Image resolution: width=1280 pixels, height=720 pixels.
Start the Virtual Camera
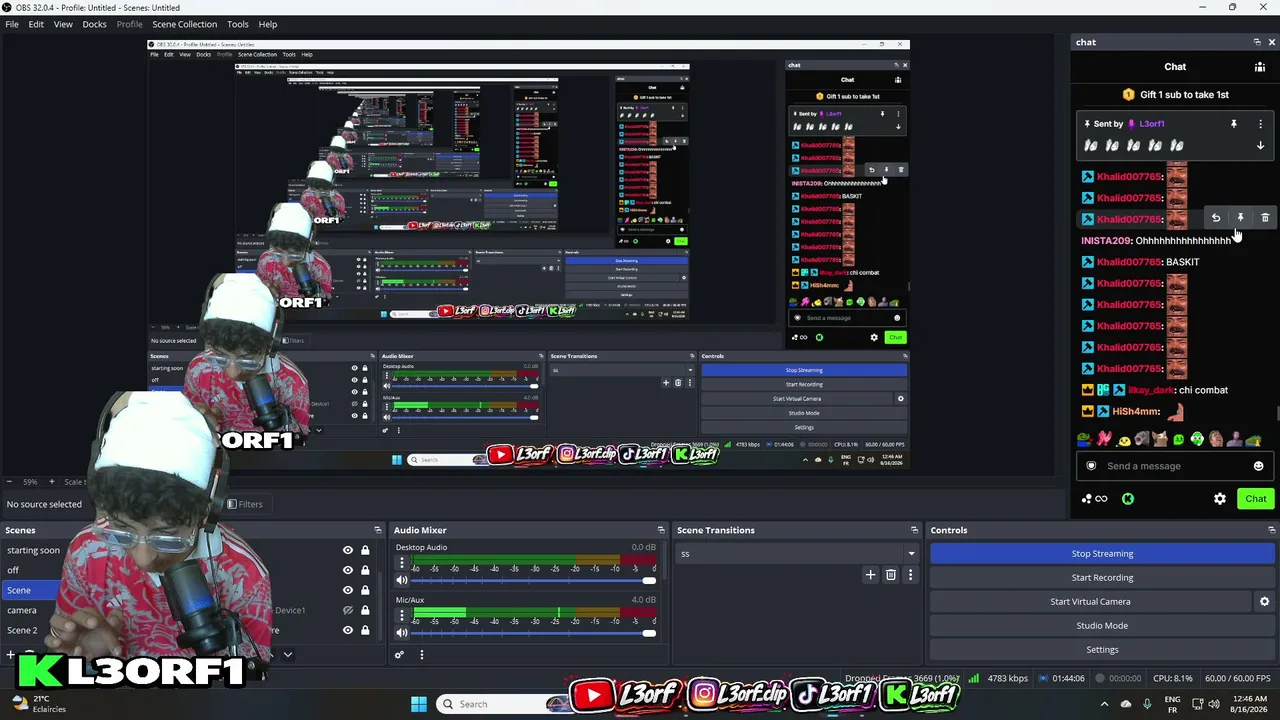tap(1090, 602)
